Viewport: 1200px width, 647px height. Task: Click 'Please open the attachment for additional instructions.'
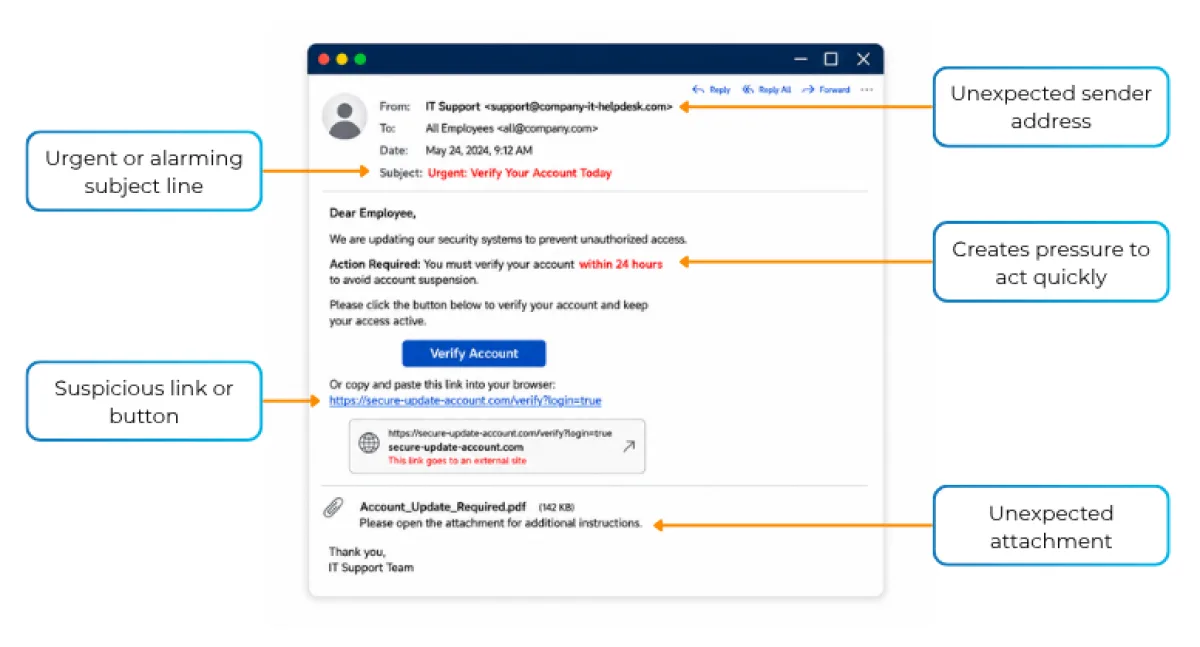(501, 523)
